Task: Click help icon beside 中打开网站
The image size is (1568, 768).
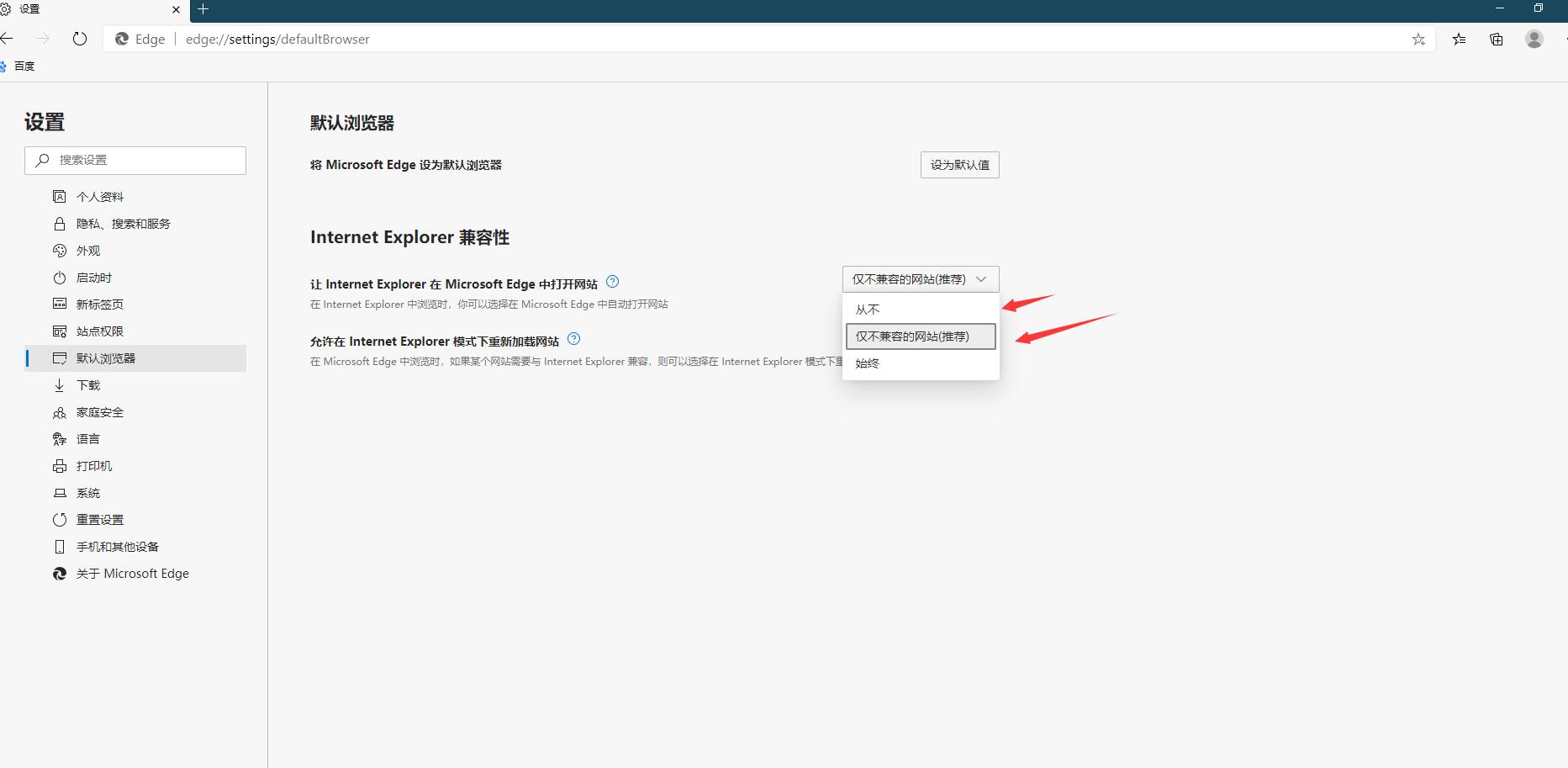Action: point(613,282)
